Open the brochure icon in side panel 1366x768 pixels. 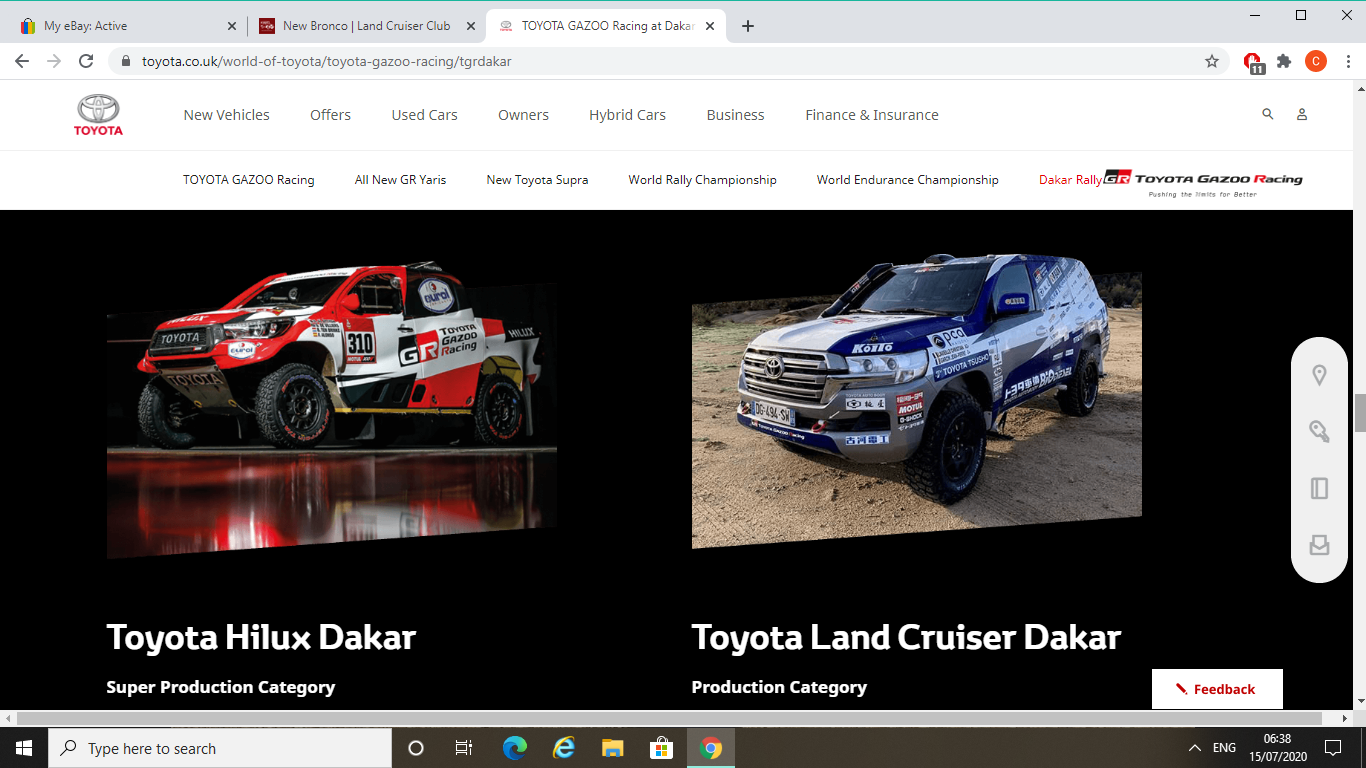coord(1320,488)
